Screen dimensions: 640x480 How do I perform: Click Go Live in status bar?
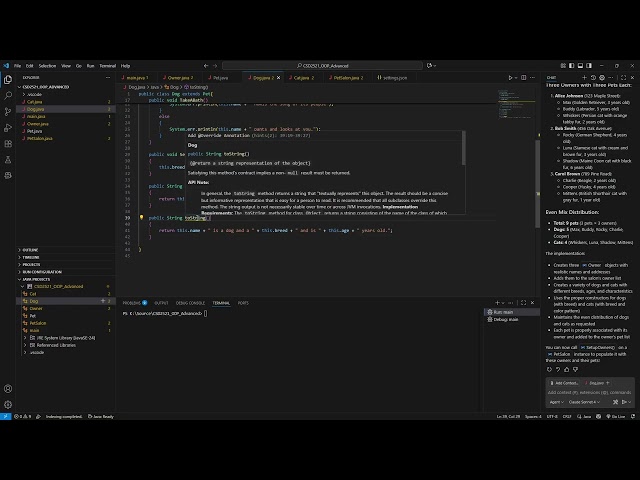(x=616, y=416)
